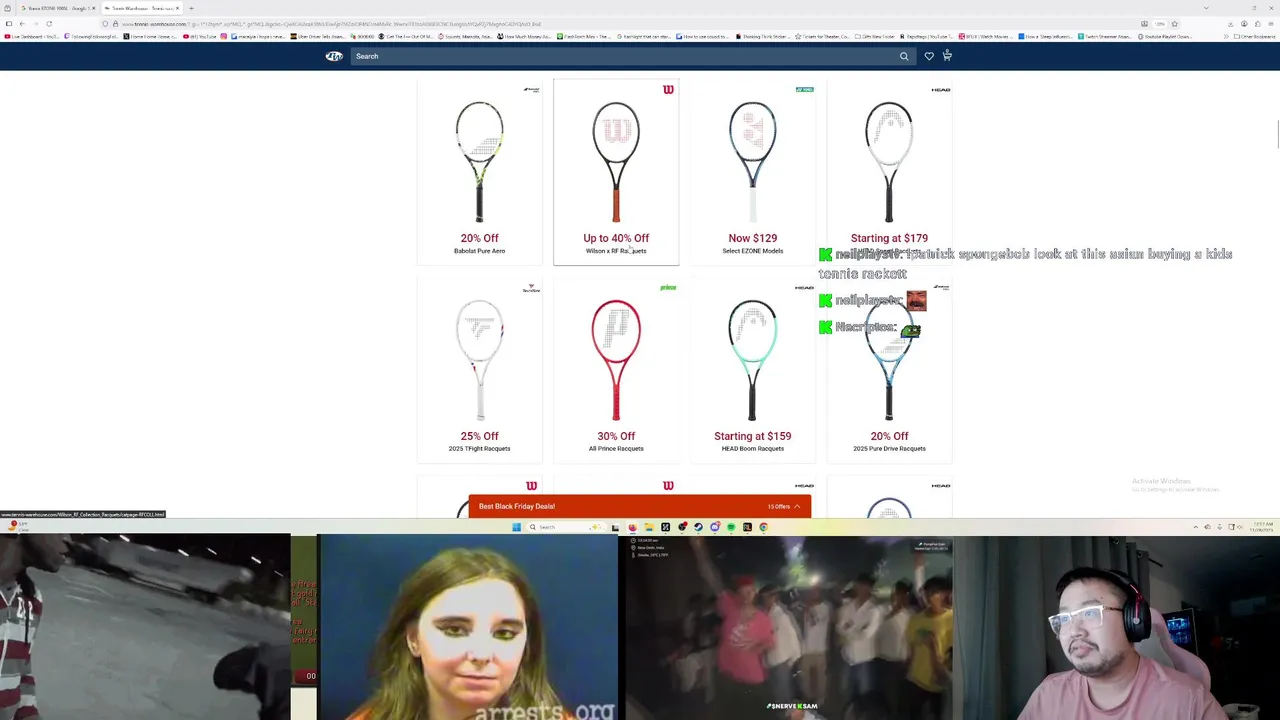The image size is (1280, 720).
Task: Open the Spotify taskbar icon
Action: coord(731,527)
